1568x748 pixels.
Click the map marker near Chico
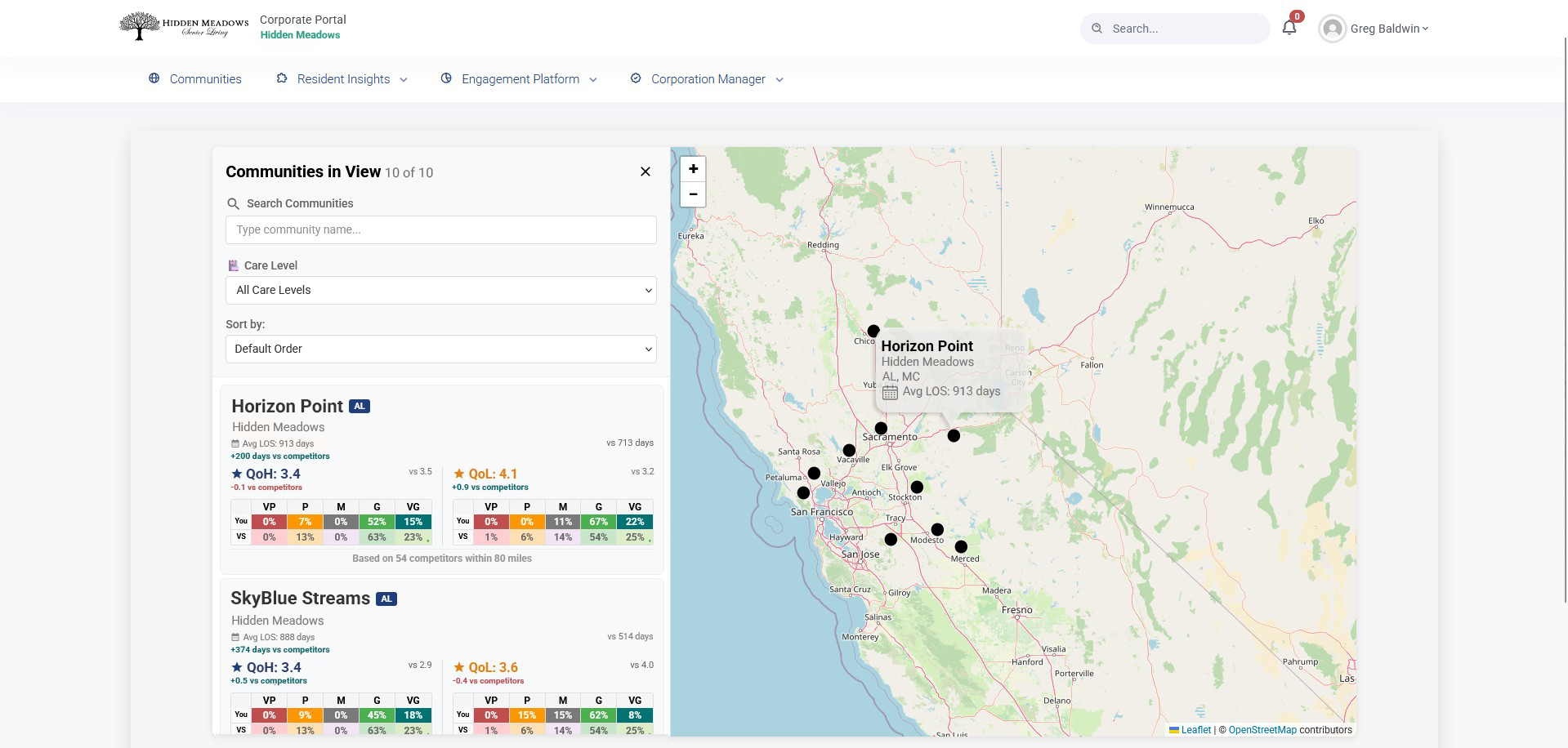pyautogui.click(x=873, y=331)
